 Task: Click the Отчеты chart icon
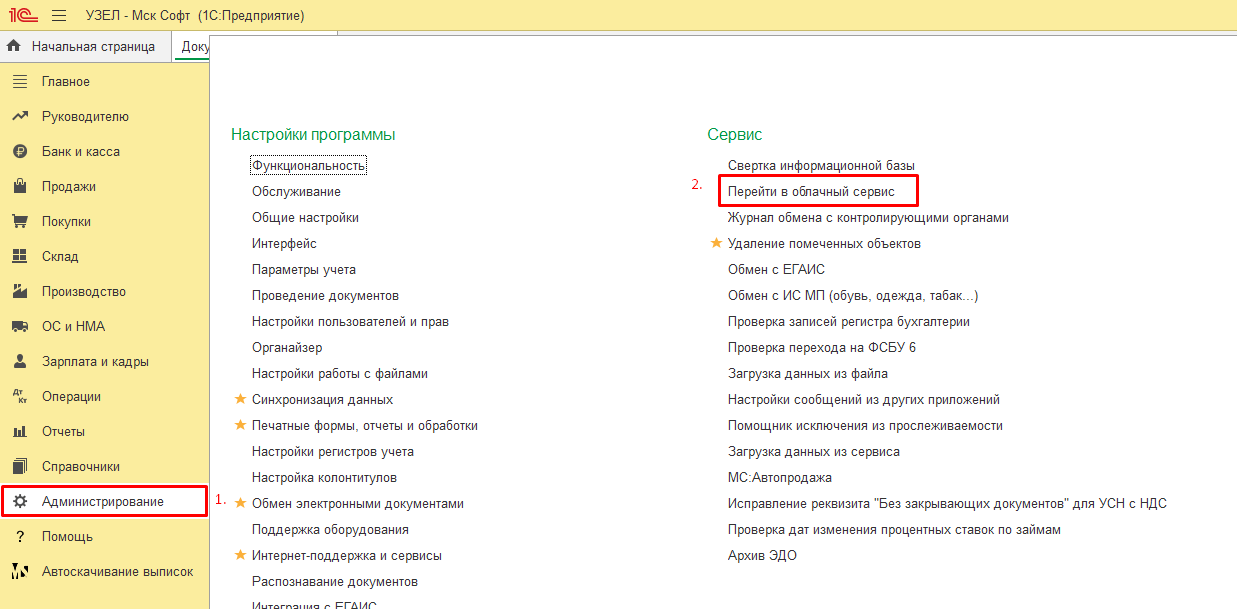click(19, 432)
